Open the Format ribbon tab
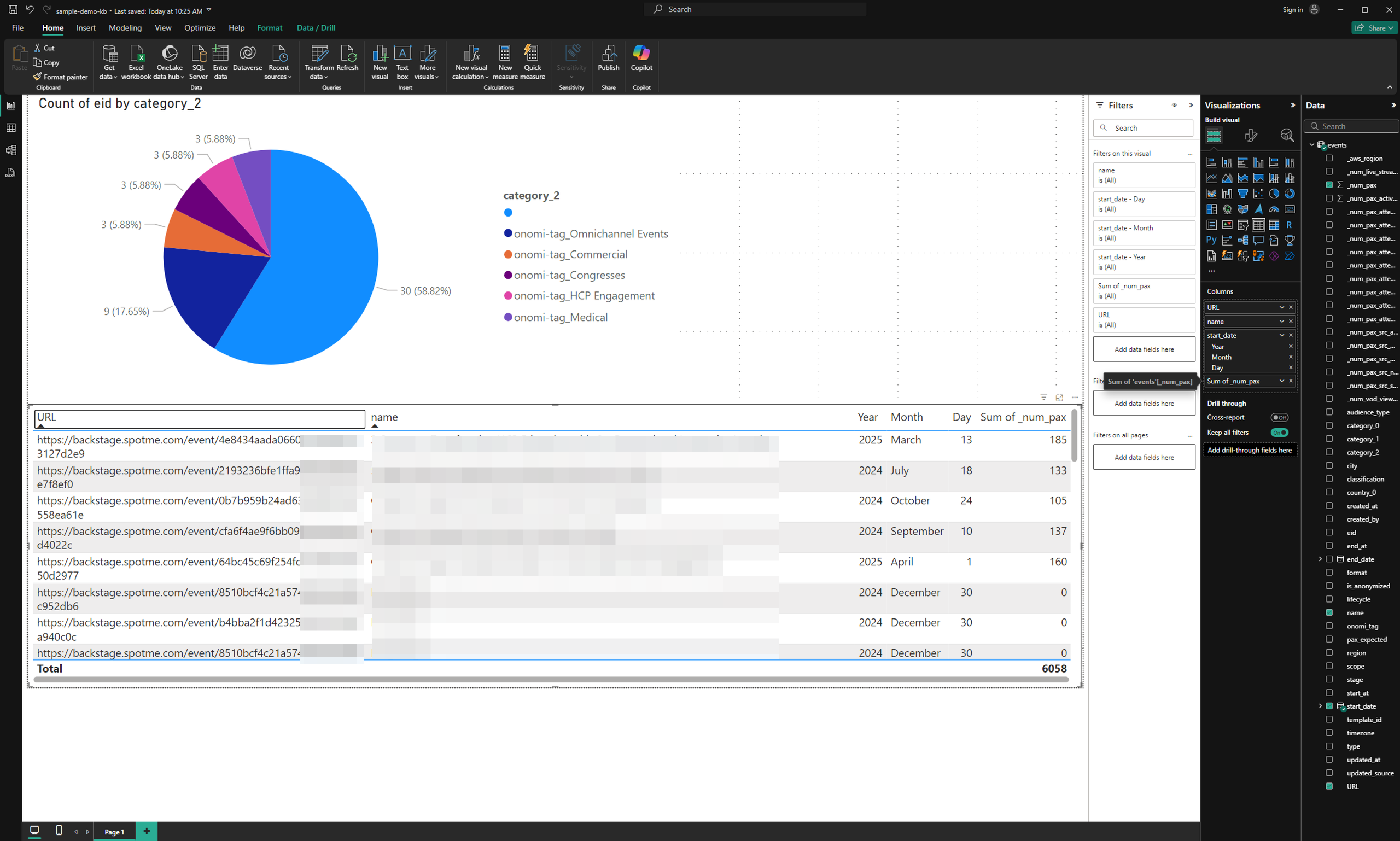The height and width of the screenshot is (841, 1400). click(270, 28)
